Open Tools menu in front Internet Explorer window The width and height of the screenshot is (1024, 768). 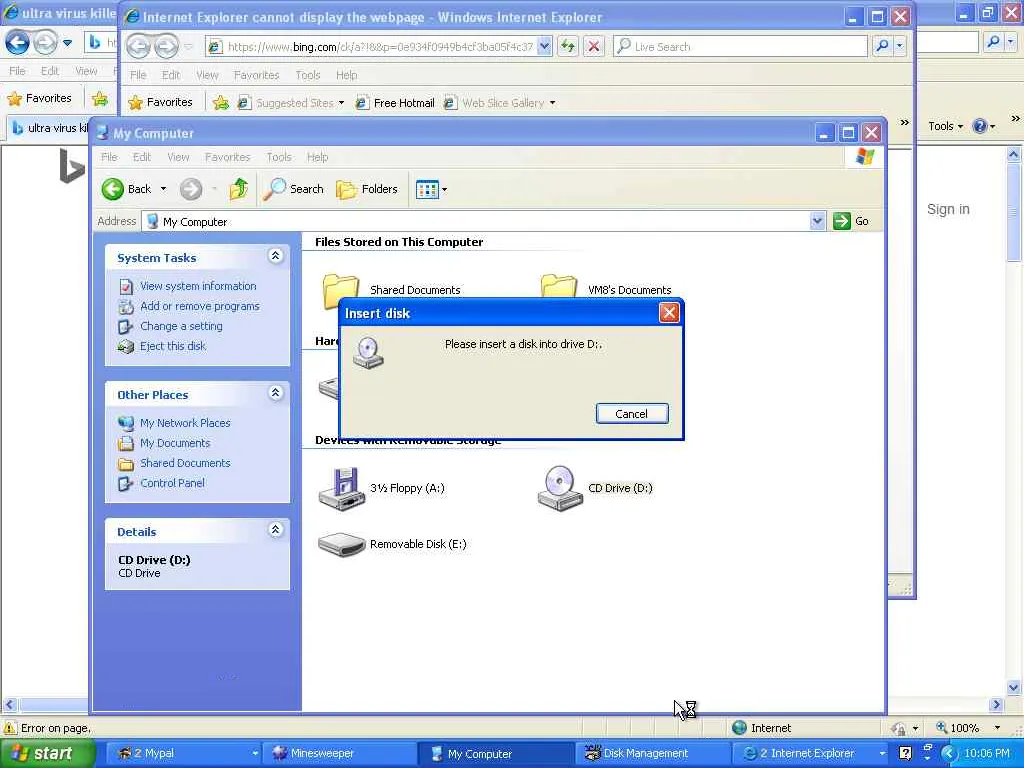308,75
